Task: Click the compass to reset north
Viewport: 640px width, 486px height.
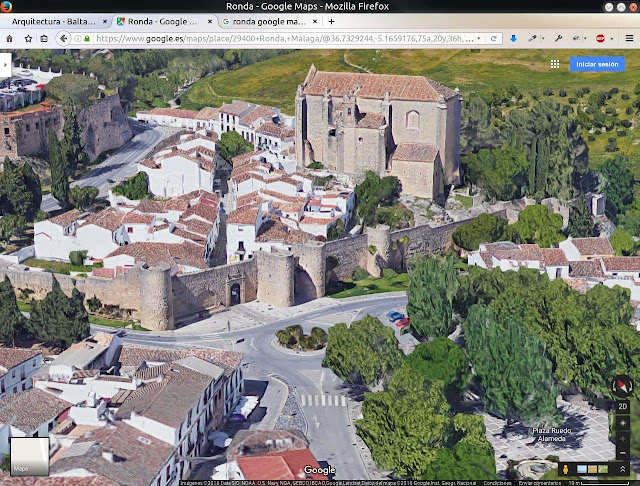Action: point(622,385)
